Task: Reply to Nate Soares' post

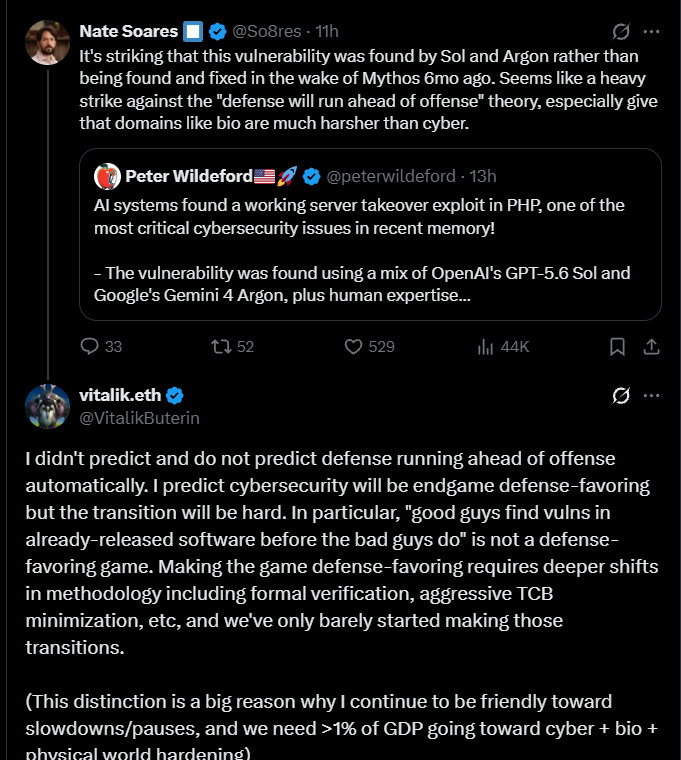Action: pyautogui.click(x=101, y=347)
